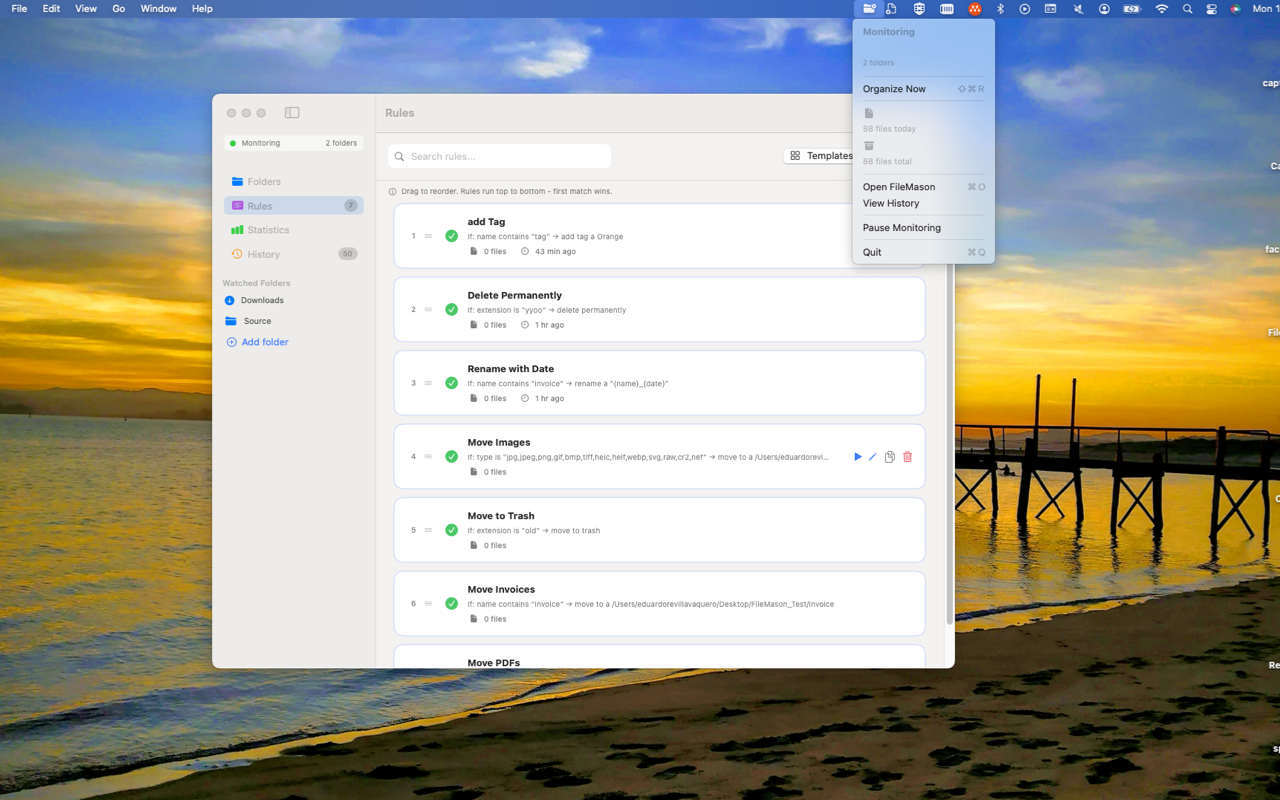The width and height of the screenshot is (1280, 800).
Task: Disable the Delete Permanently rule checkmark
Action: [451, 310]
